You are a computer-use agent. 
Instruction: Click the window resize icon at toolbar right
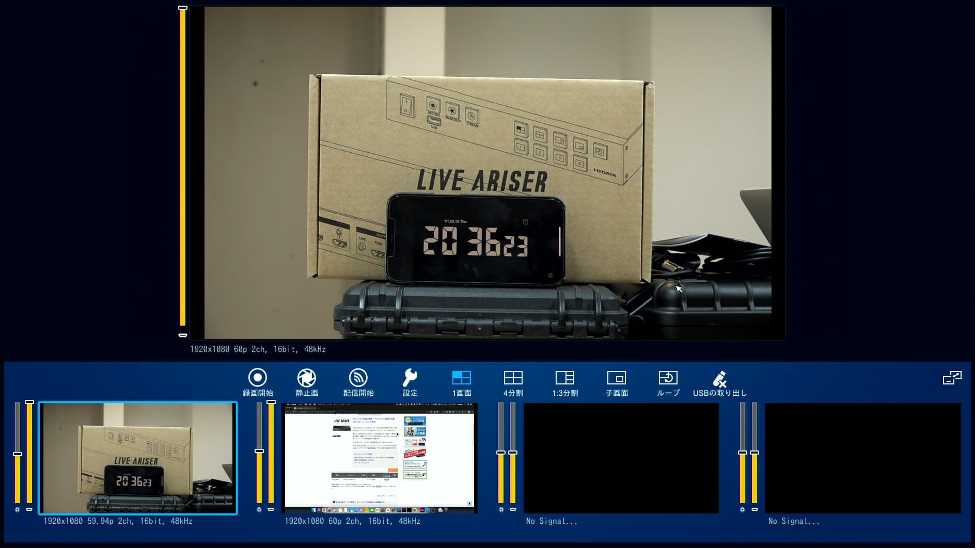click(x=952, y=378)
